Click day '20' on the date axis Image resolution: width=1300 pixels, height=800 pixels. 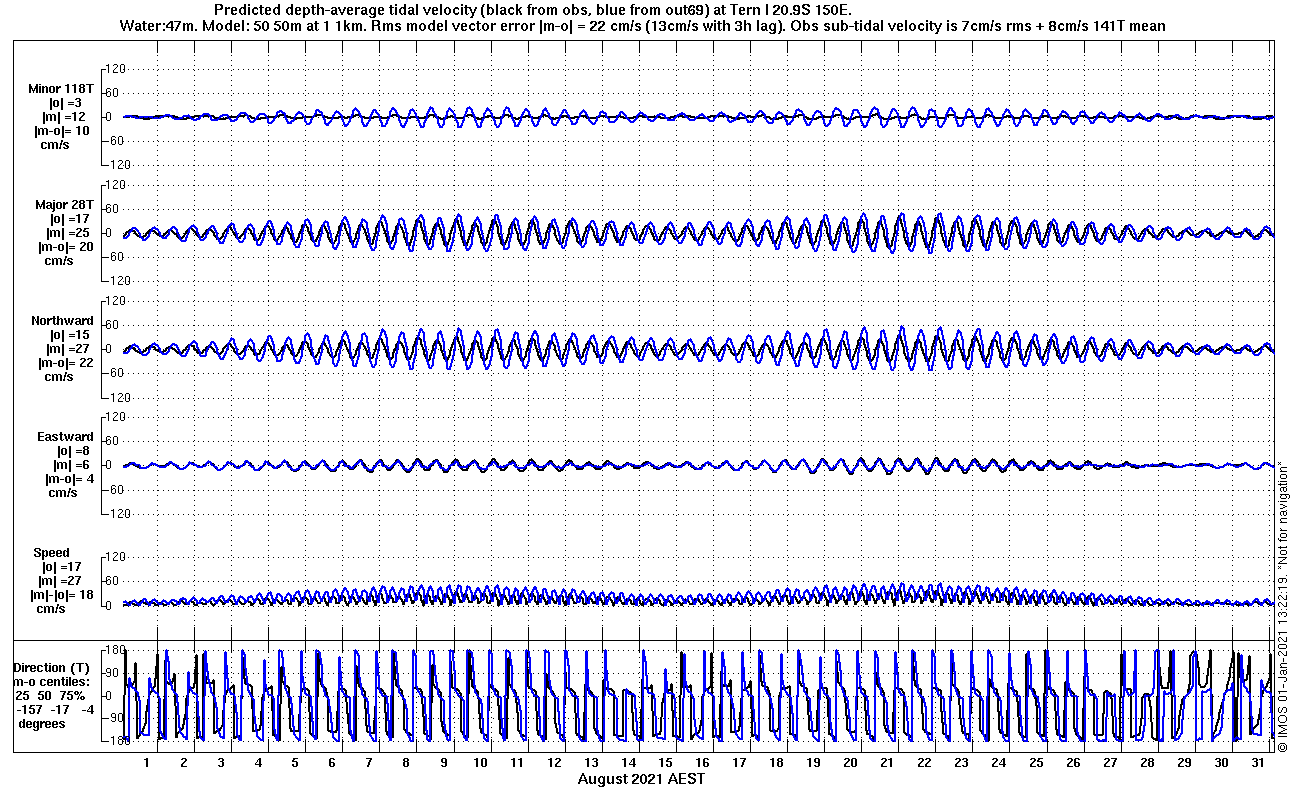[850, 762]
